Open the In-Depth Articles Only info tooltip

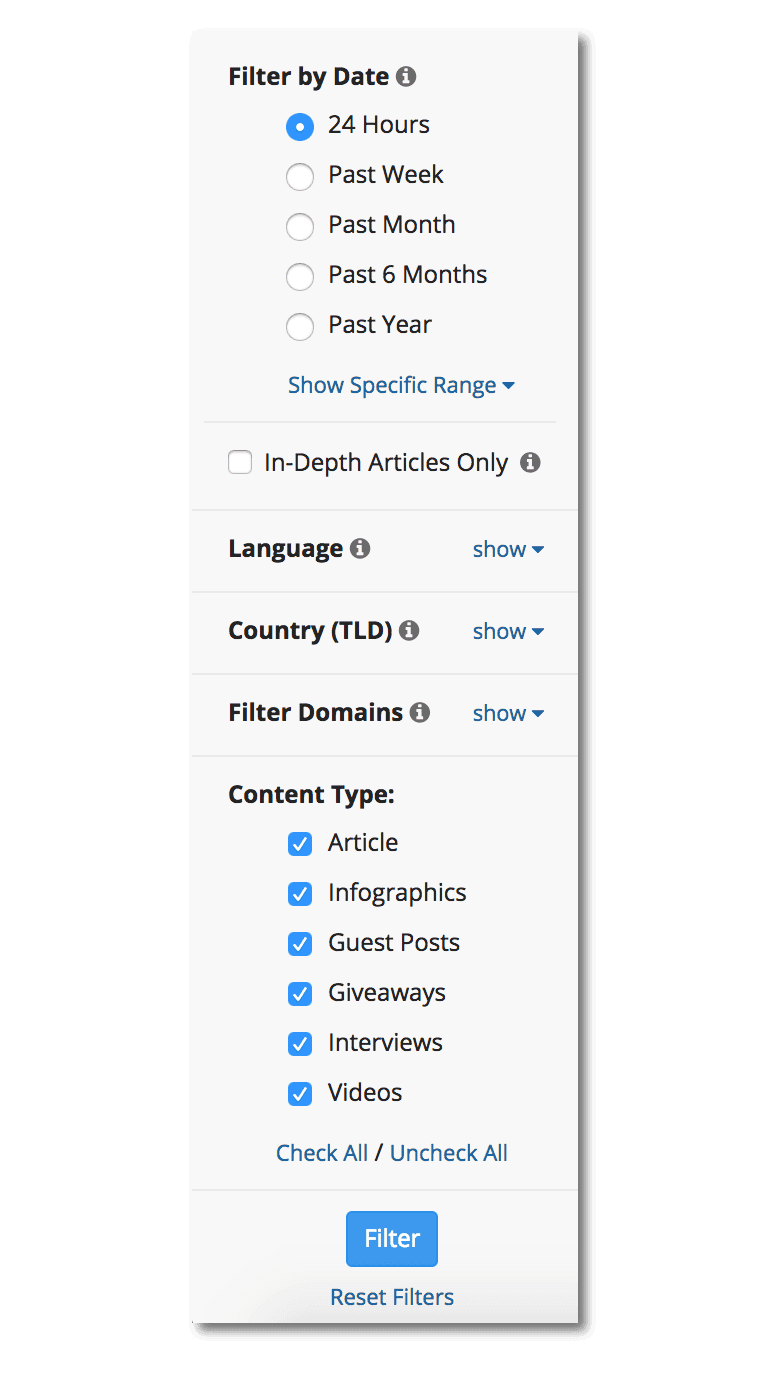click(531, 462)
